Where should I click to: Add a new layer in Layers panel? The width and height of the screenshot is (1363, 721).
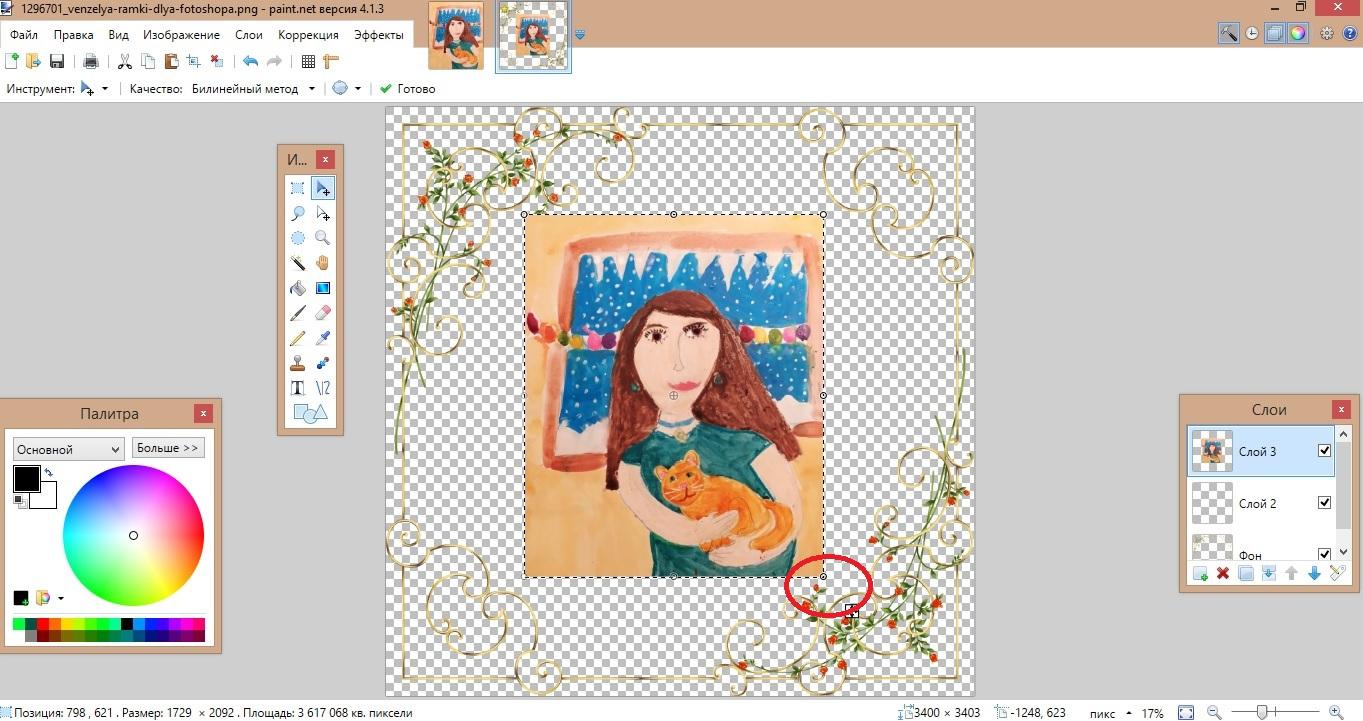click(1200, 573)
